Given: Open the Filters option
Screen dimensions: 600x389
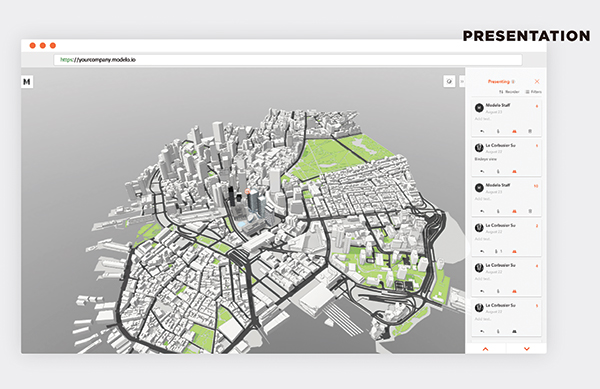Looking at the screenshot, I should point(533,92).
